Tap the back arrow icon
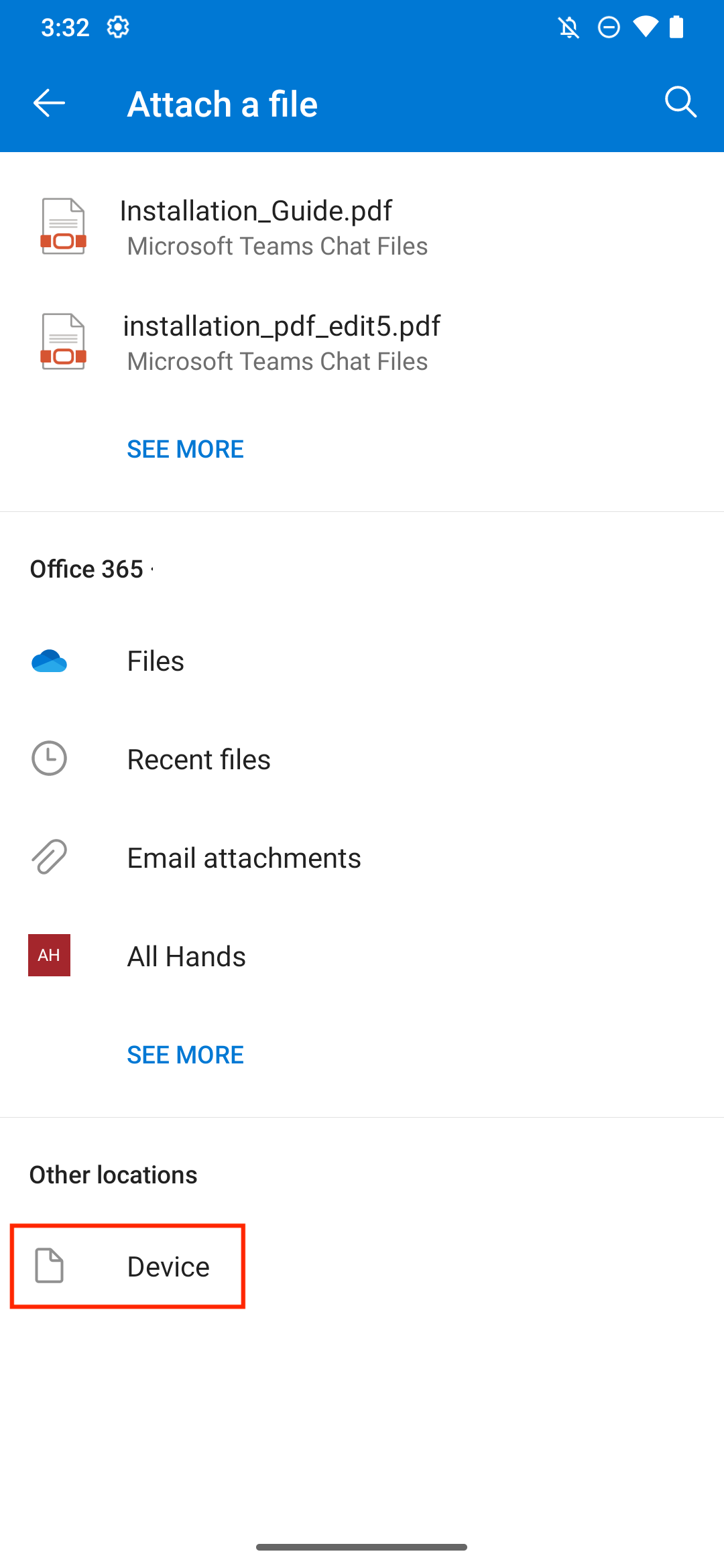This screenshot has width=724, height=1568. coord(49,103)
